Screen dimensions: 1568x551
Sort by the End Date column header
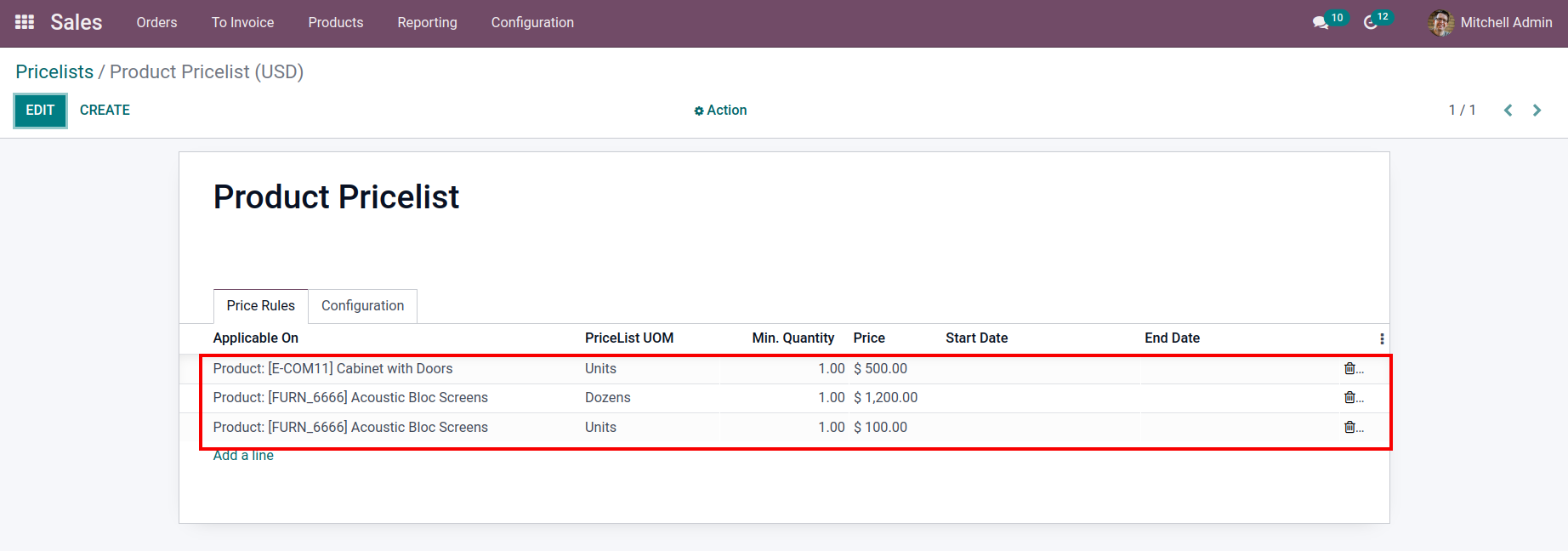(x=1173, y=338)
